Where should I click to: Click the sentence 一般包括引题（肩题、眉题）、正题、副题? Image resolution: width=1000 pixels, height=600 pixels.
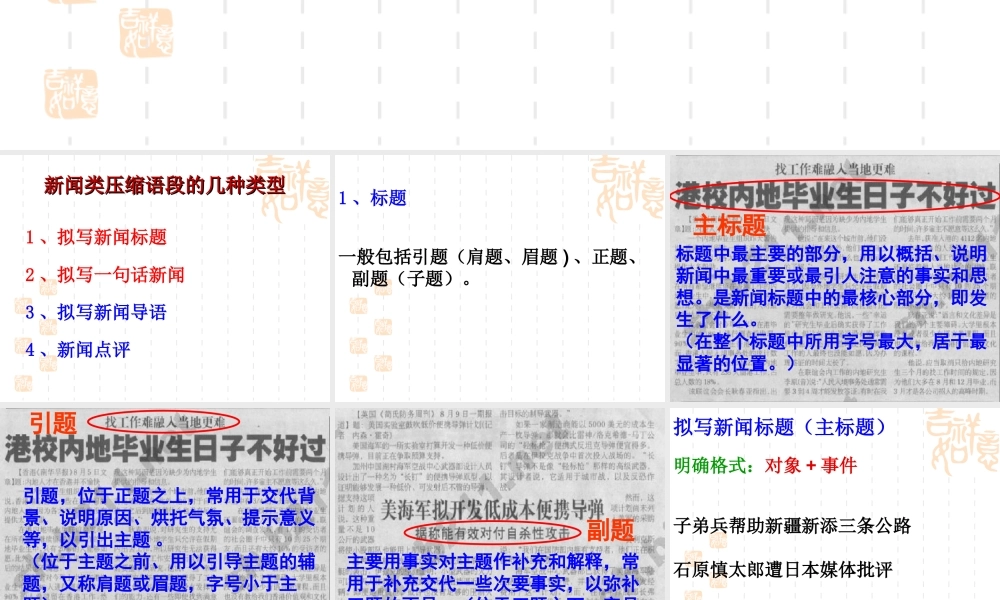pyautogui.click(x=489, y=268)
